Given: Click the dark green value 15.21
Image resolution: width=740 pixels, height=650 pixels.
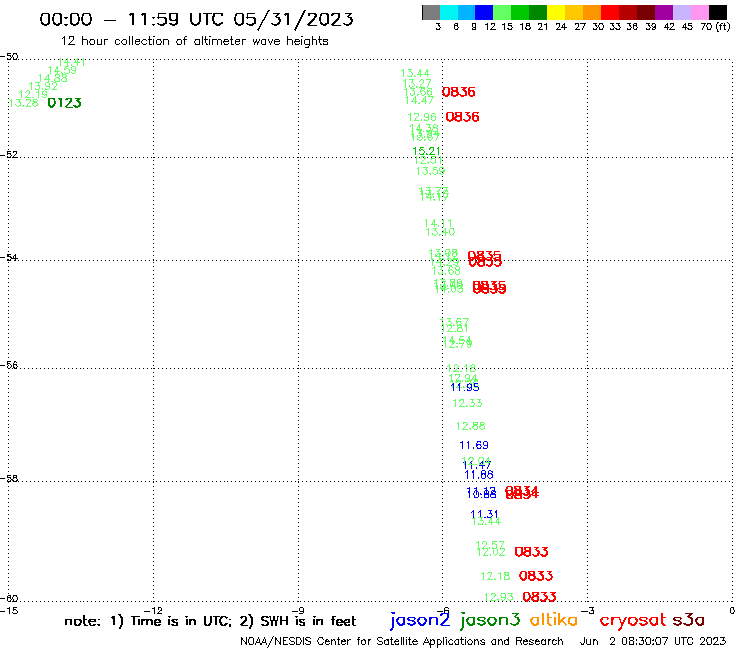Looking at the screenshot, I should pyautogui.click(x=427, y=151).
